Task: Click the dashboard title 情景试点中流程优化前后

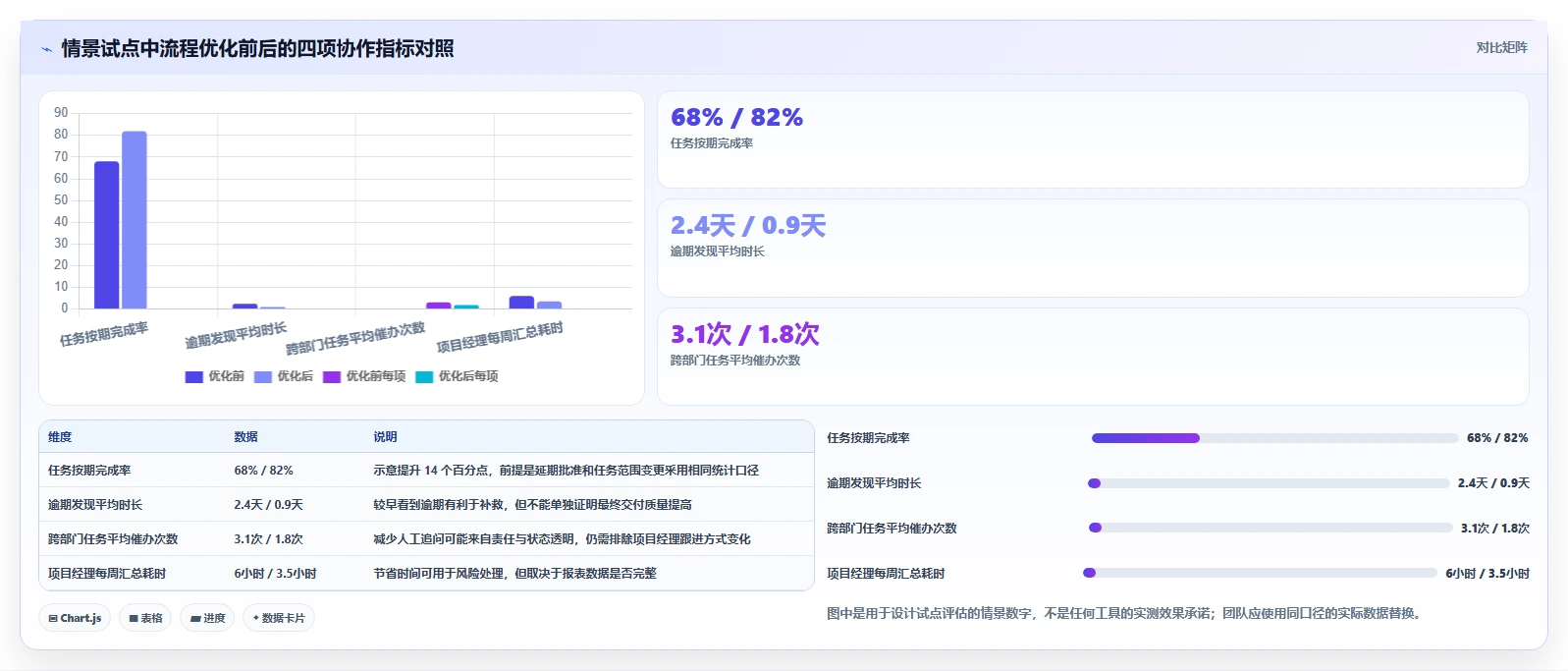Action: [257, 49]
